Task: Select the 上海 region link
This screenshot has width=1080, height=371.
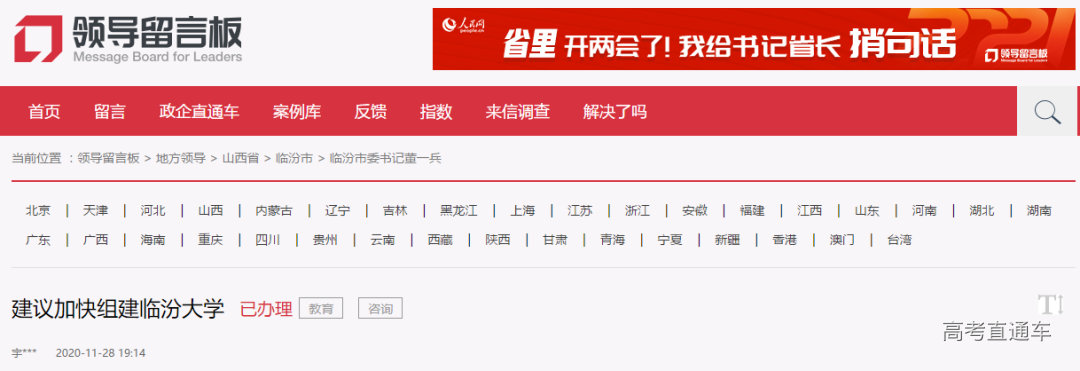Action: (x=523, y=211)
